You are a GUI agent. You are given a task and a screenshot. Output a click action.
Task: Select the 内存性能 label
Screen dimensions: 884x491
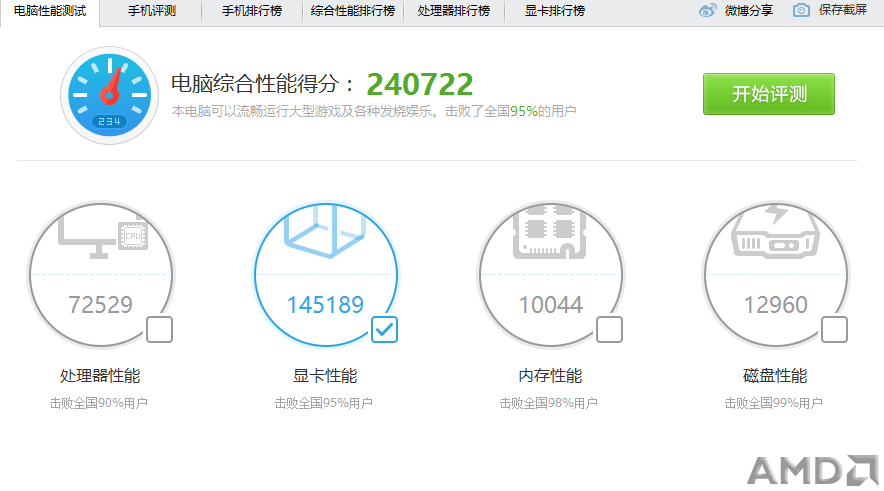550,376
